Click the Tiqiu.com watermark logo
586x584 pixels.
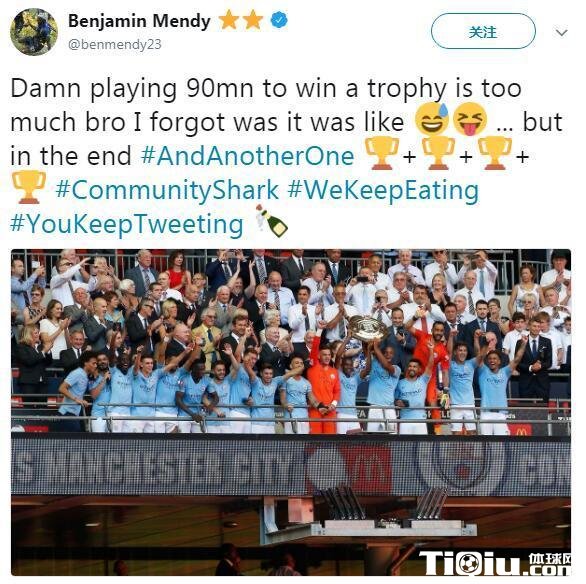coord(495,563)
